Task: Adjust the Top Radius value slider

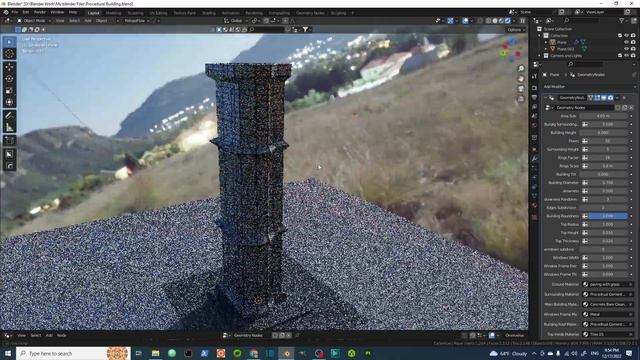Action: point(608,224)
